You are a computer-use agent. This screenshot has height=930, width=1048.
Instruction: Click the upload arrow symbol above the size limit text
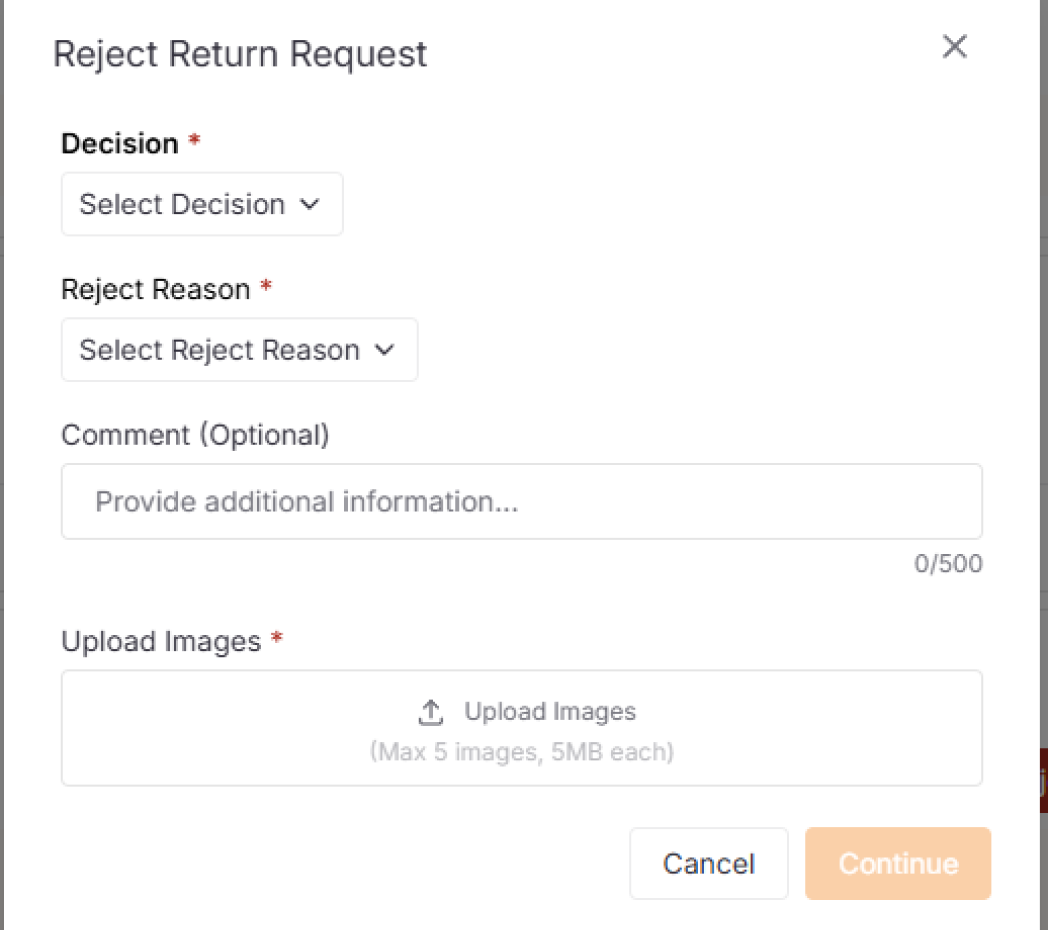tap(430, 711)
